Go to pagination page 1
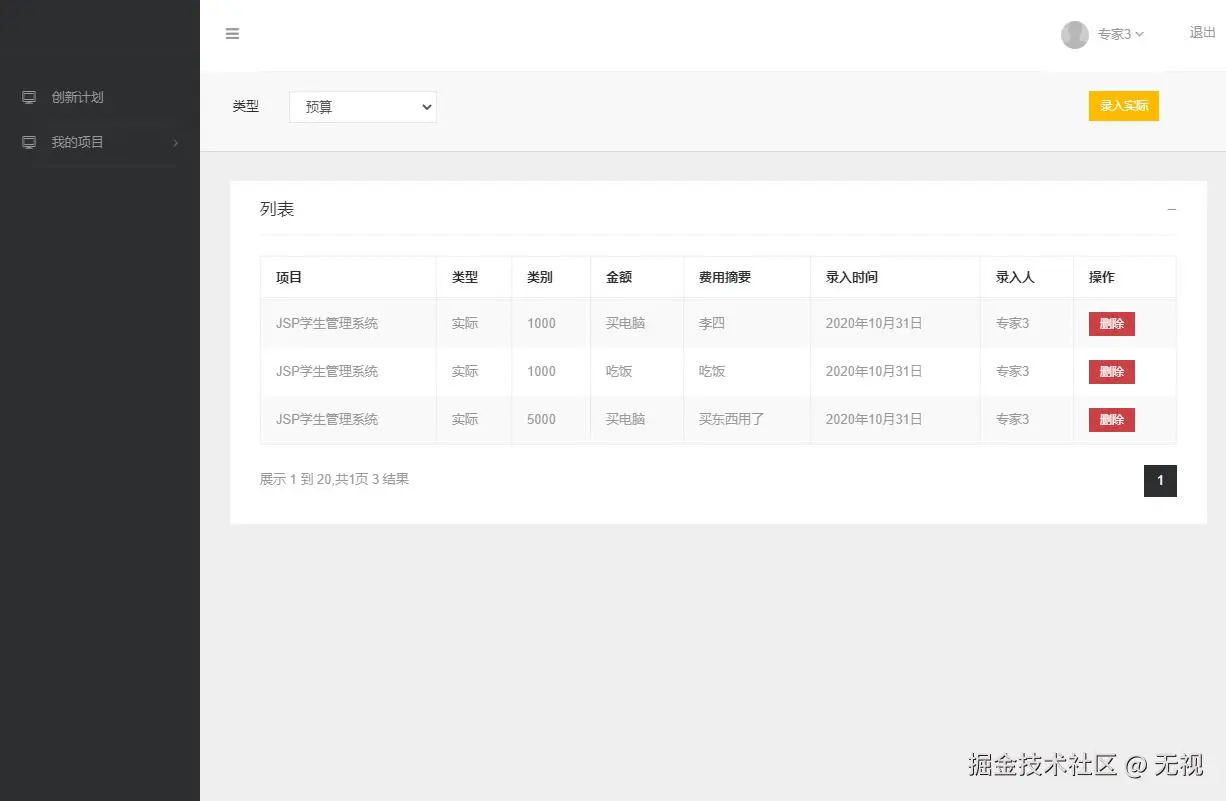 [x=1160, y=481]
